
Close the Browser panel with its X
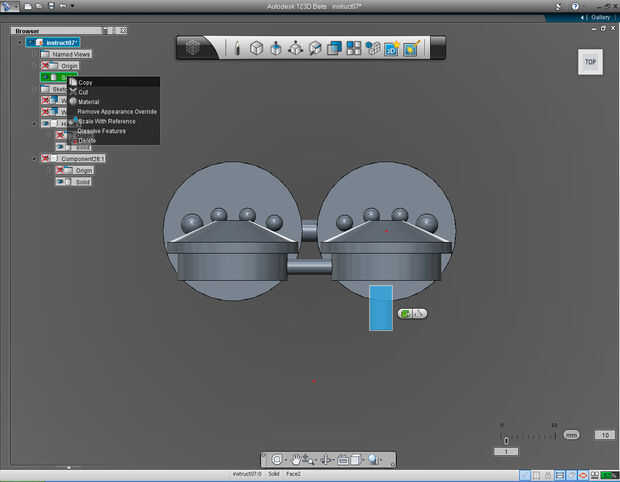(x=123, y=30)
